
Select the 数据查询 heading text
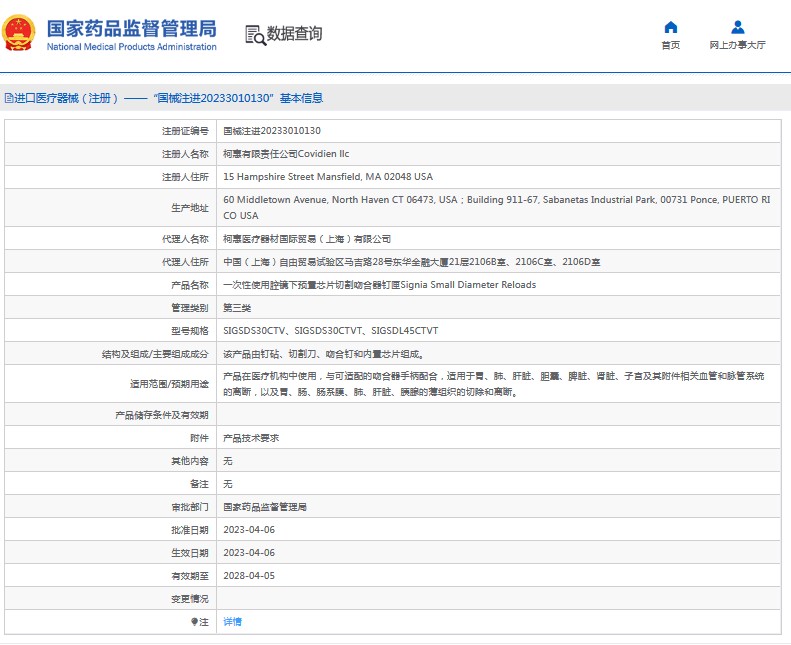click(294, 34)
